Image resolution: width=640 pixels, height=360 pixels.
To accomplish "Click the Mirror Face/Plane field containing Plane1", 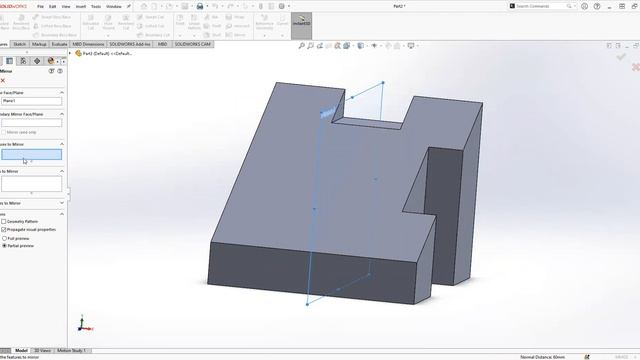I will tap(31, 101).
